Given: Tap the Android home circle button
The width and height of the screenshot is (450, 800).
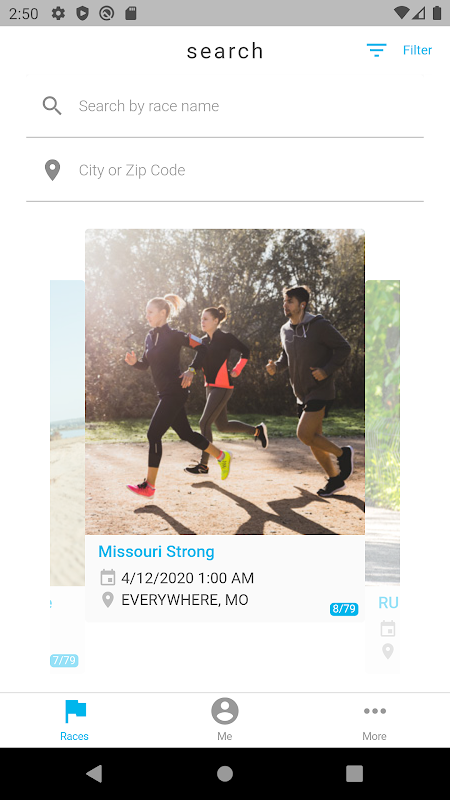Looking at the screenshot, I should coord(225,773).
